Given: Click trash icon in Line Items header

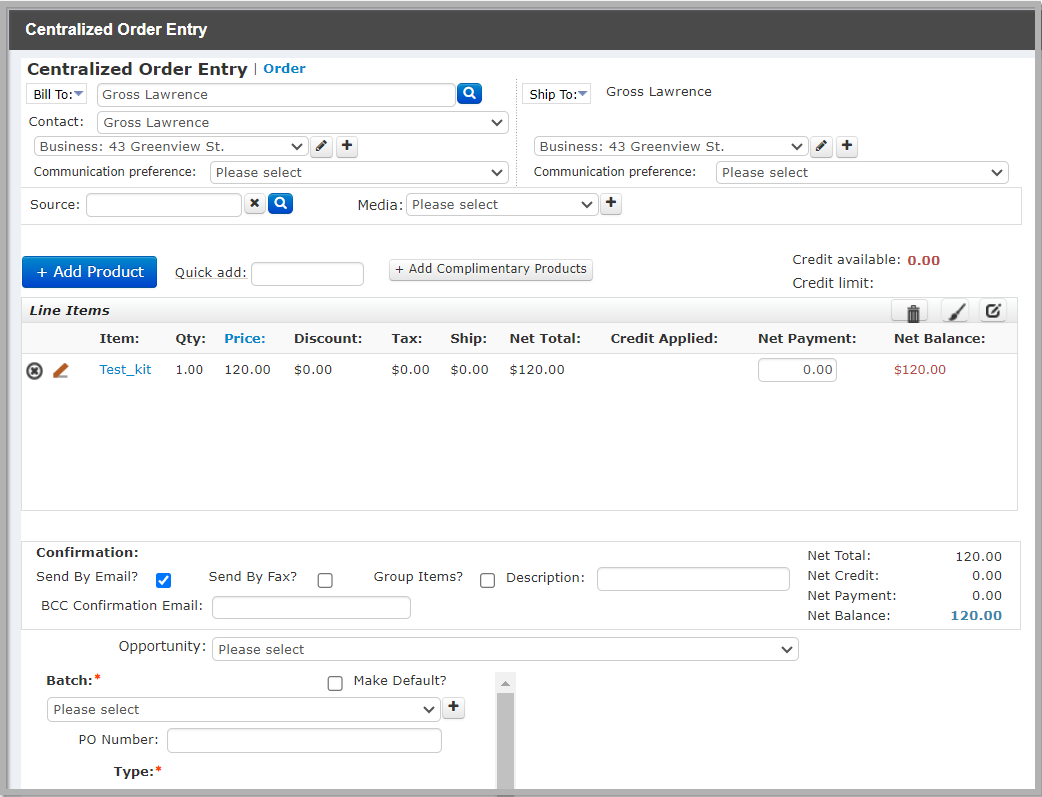Looking at the screenshot, I should (913, 312).
